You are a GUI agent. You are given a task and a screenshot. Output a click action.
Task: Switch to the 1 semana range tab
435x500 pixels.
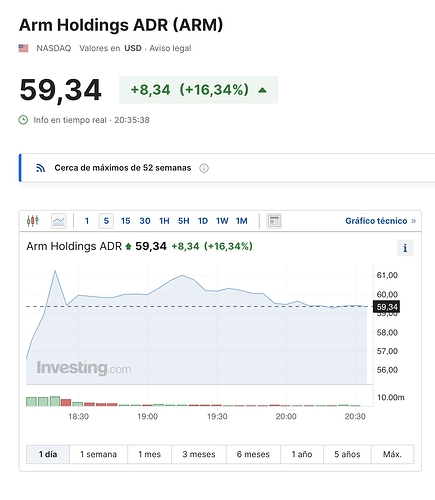click(98, 454)
